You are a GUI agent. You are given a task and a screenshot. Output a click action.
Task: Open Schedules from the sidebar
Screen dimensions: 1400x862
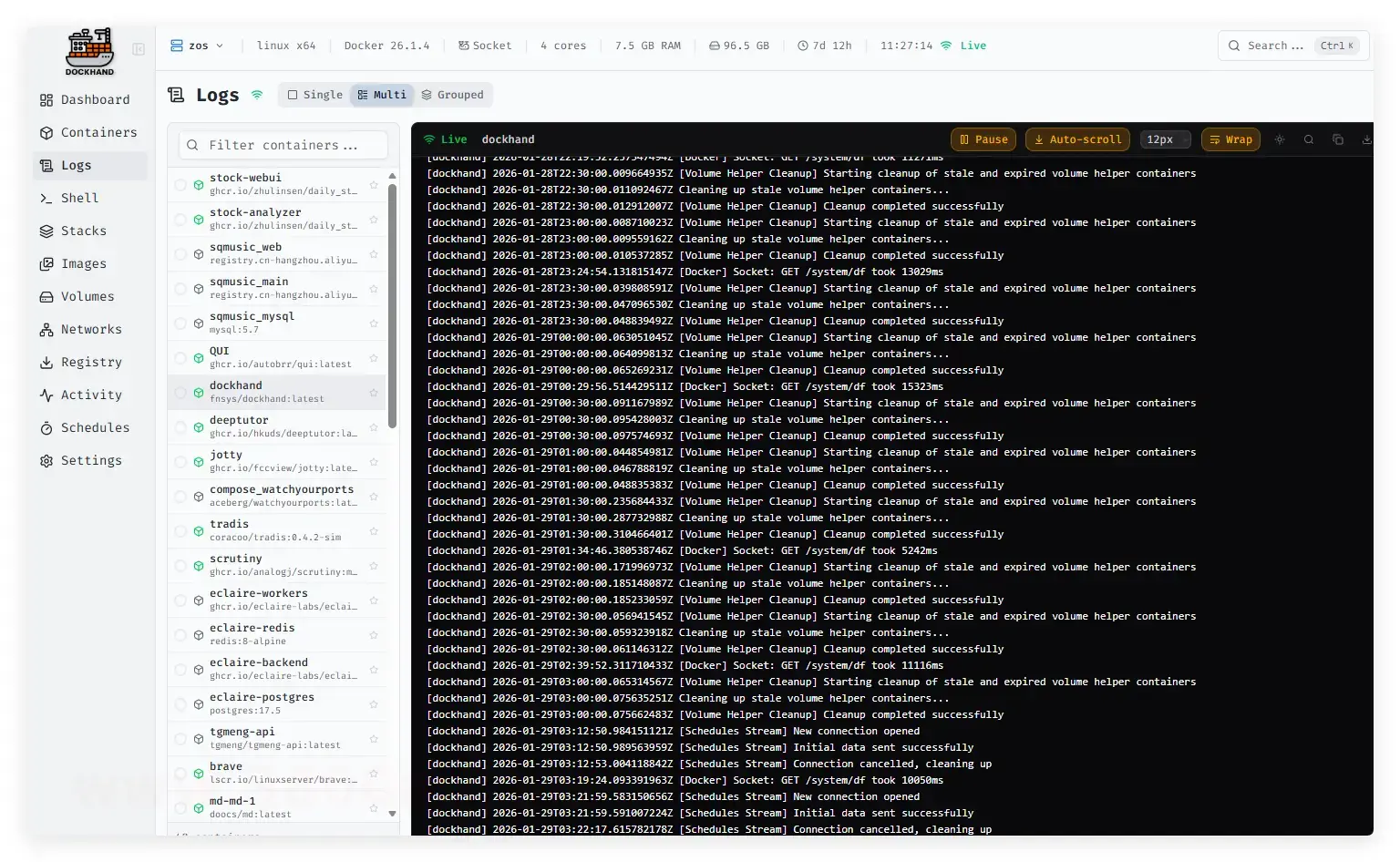(x=95, y=427)
